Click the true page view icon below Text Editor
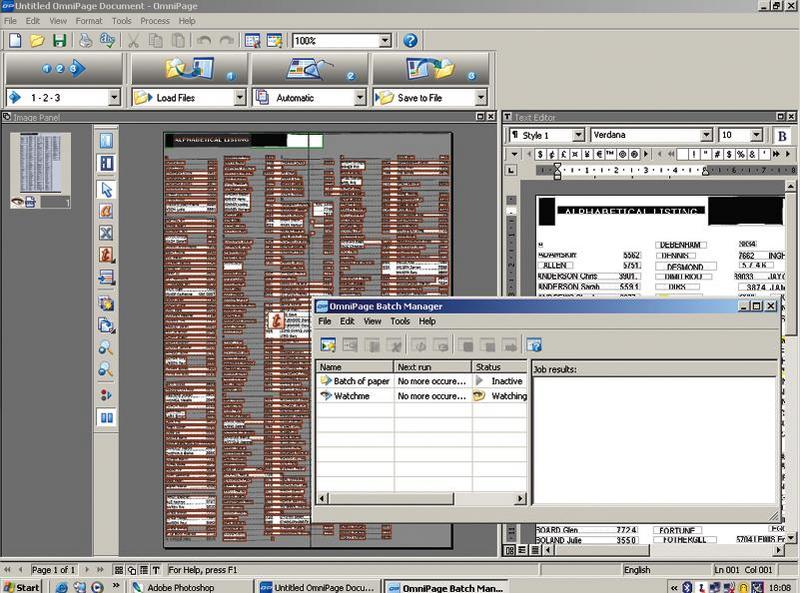The width and height of the screenshot is (800, 593). (x=509, y=550)
